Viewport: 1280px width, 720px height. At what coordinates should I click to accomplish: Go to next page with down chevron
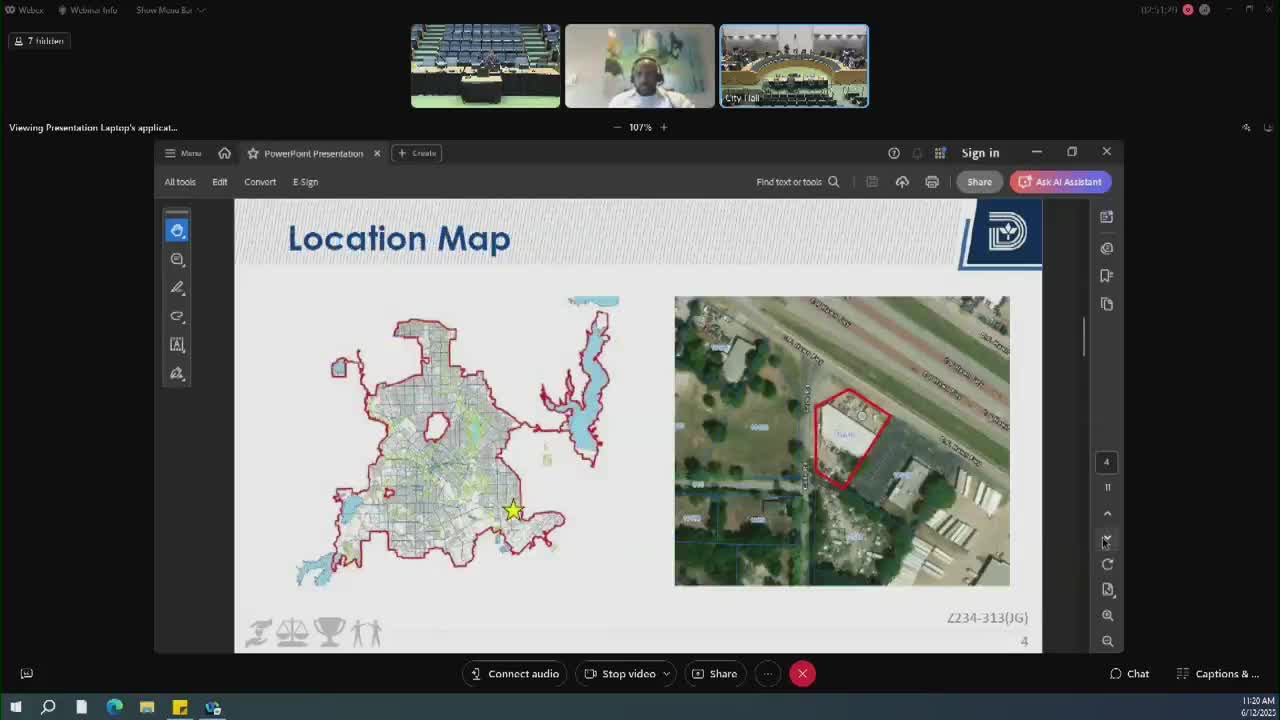(x=1107, y=539)
